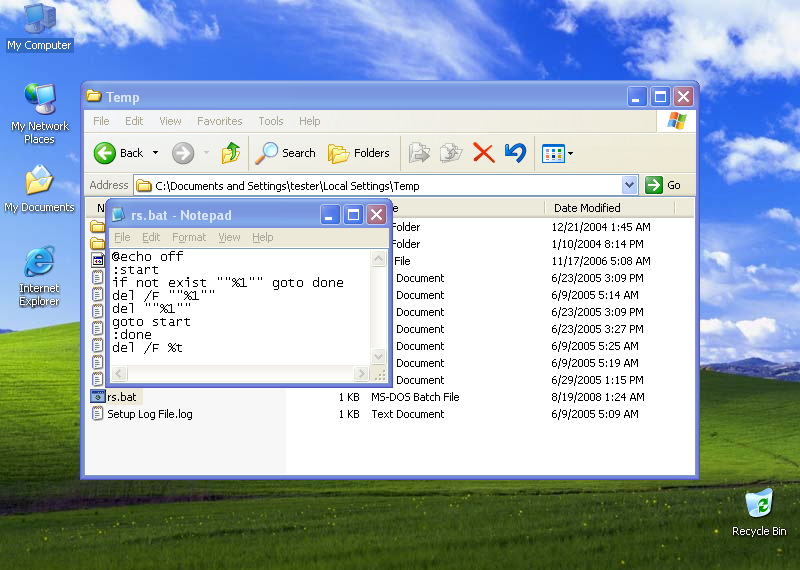The width and height of the screenshot is (800, 570).
Task: Expand the Forward history dropdown arrow
Action: [x=207, y=153]
